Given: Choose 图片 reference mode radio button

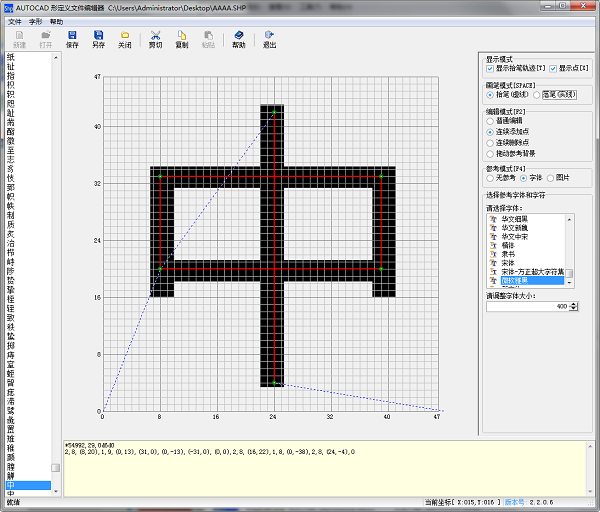Looking at the screenshot, I should (x=552, y=178).
